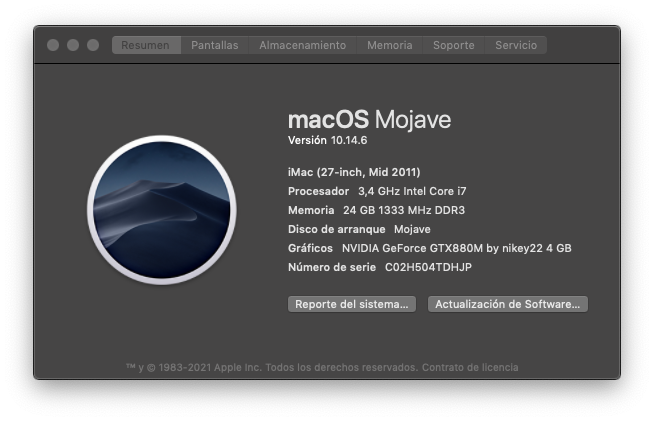Click the Disco de arranque Mojave value
This screenshot has width=654, height=421.
pos(412,229)
